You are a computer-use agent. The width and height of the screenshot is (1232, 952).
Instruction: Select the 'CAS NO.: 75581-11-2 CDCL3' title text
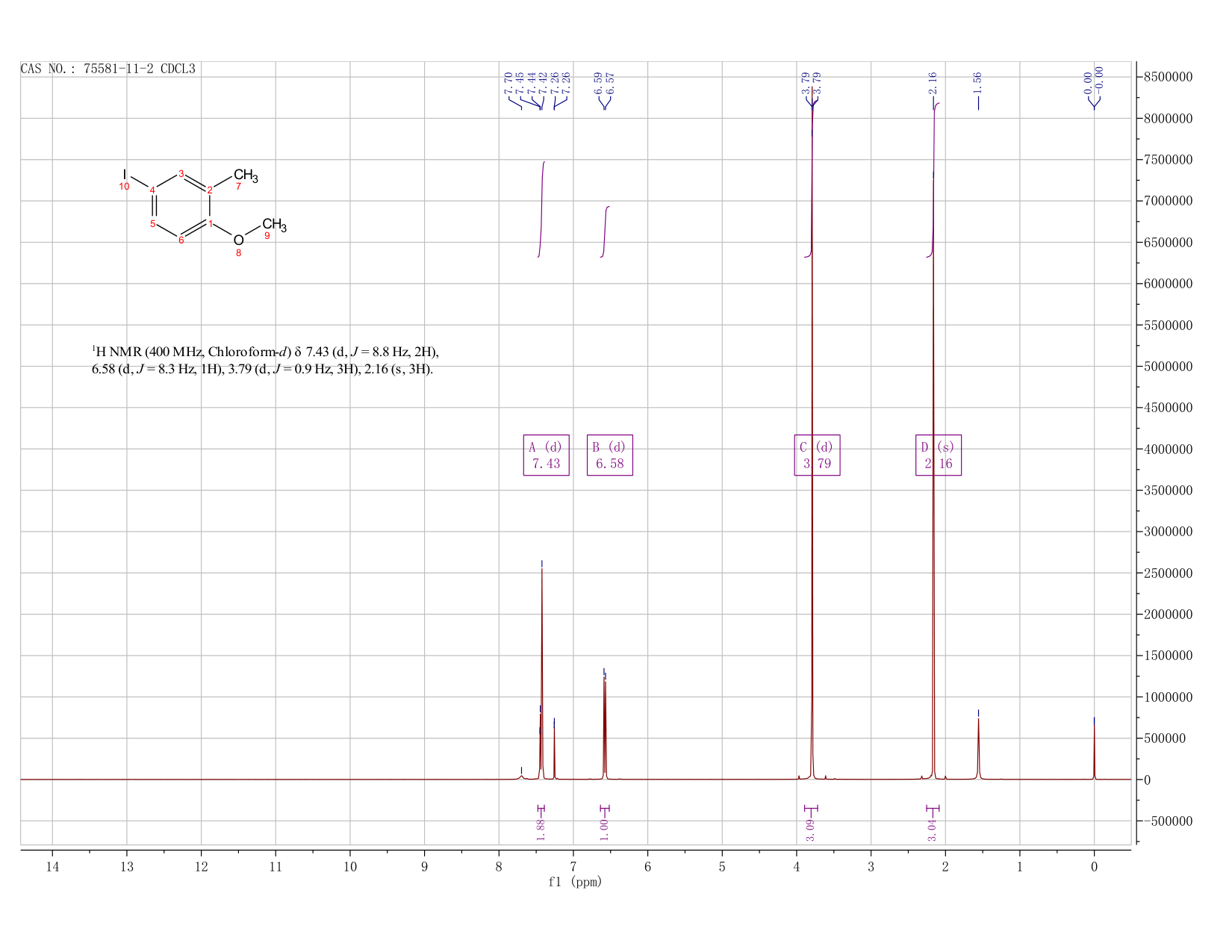108,69
